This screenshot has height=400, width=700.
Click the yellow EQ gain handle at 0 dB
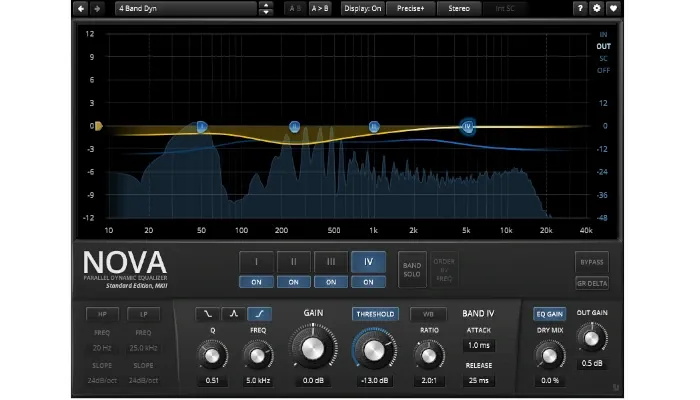click(99, 126)
